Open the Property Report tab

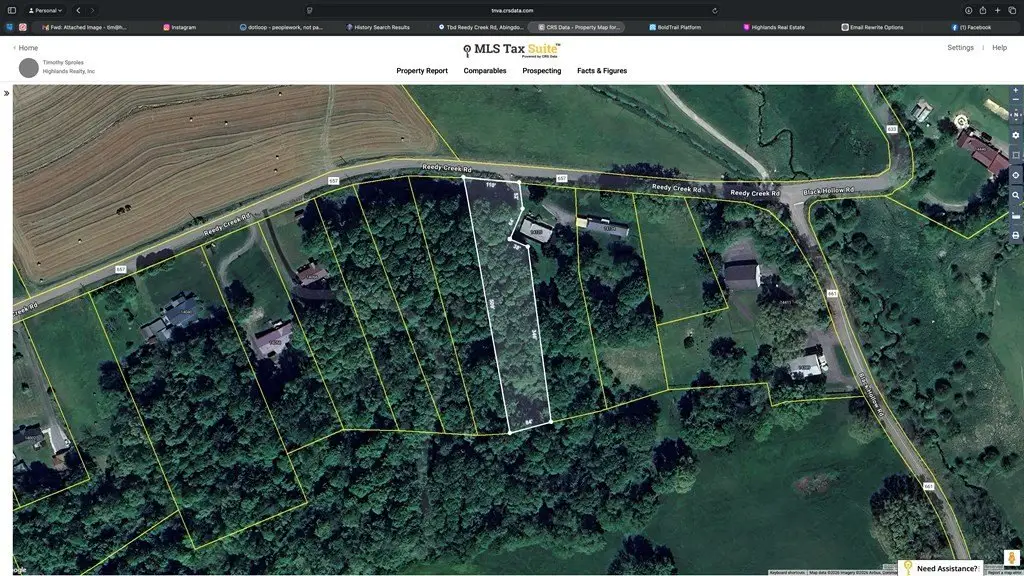pos(422,71)
